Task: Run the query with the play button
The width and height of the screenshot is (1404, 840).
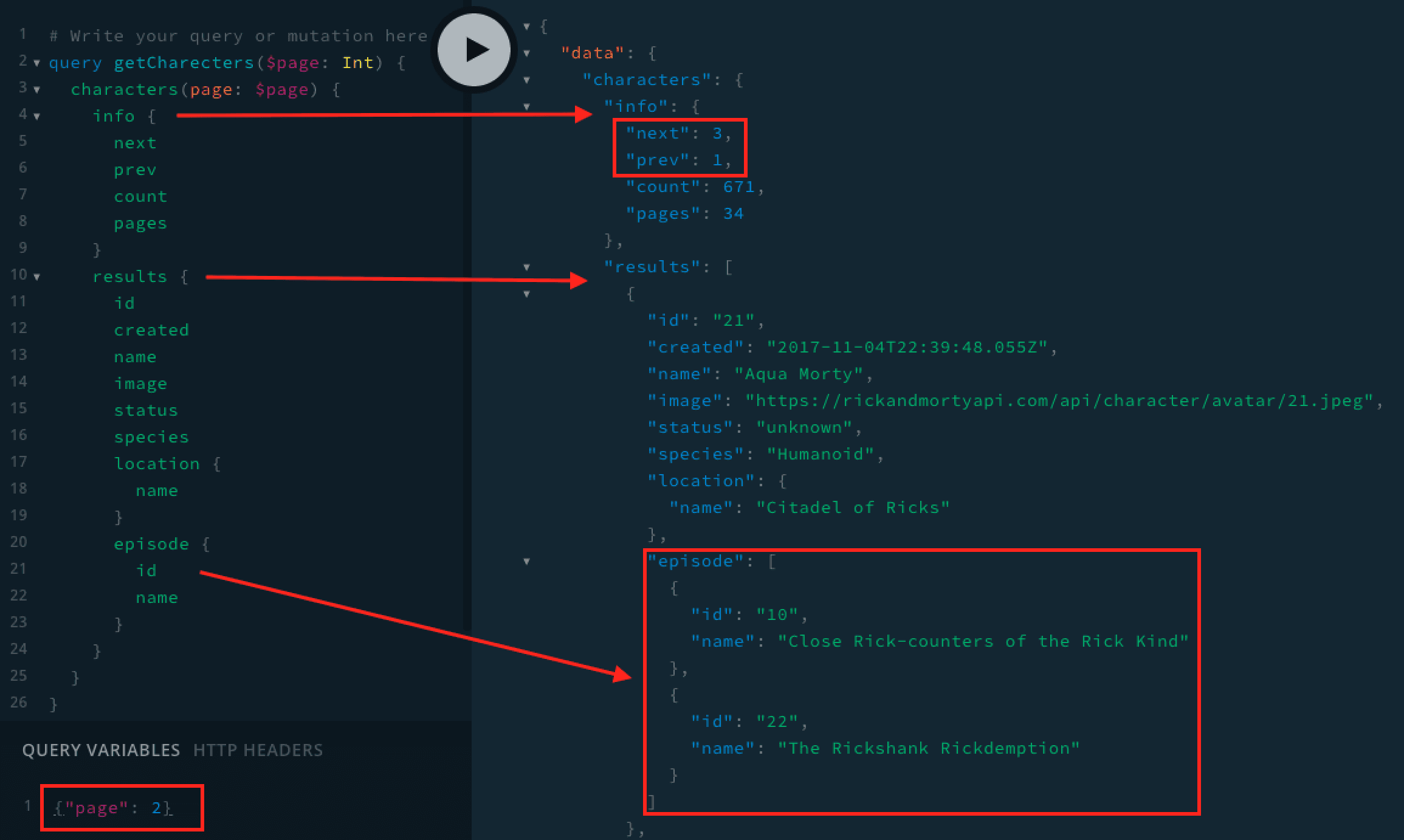Action: (474, 50)
